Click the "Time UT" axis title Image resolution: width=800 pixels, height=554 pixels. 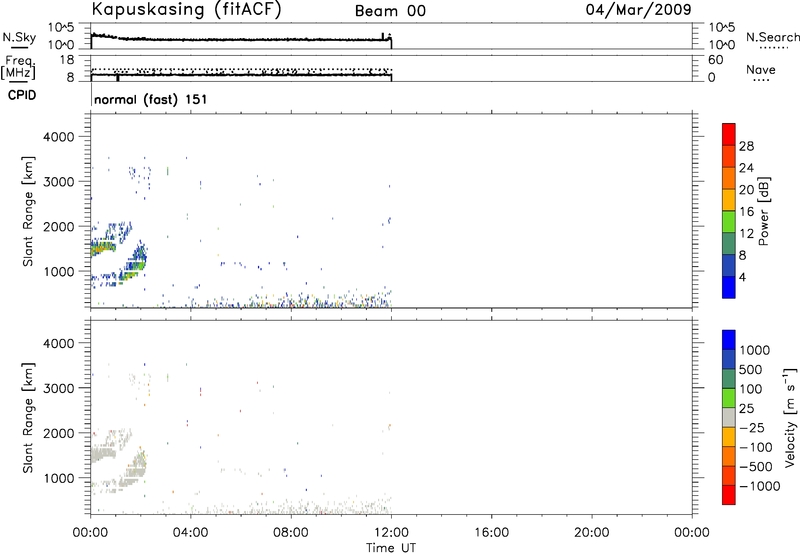391,548
